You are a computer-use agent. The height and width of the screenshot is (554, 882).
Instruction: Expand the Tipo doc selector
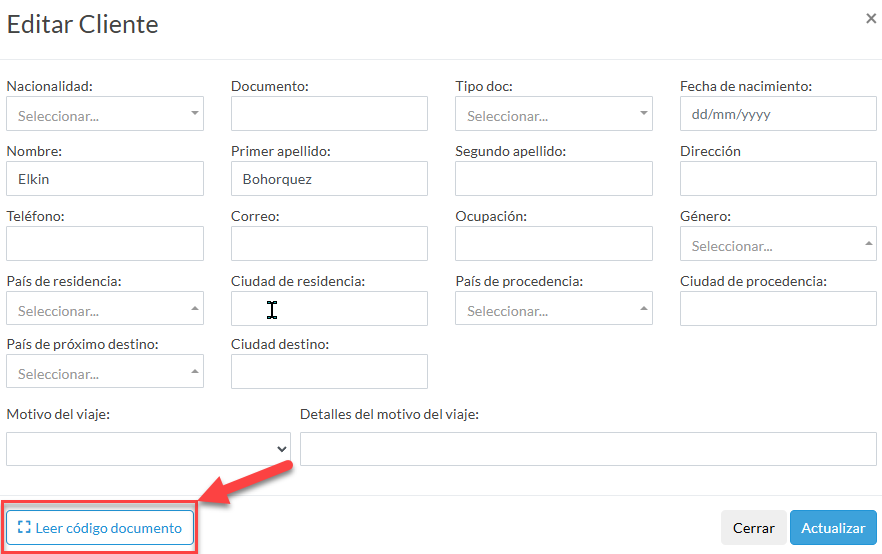[553, 114]
